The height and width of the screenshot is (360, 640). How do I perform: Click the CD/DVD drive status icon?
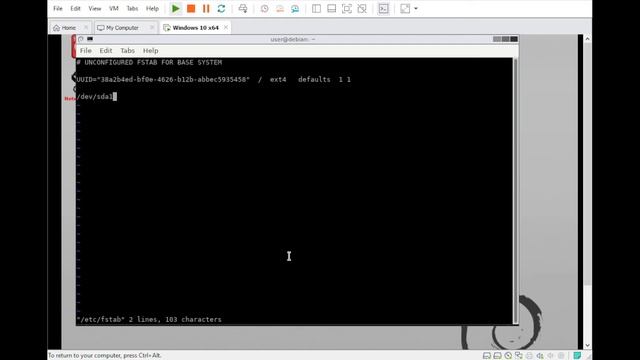click(x=508, y=356)
